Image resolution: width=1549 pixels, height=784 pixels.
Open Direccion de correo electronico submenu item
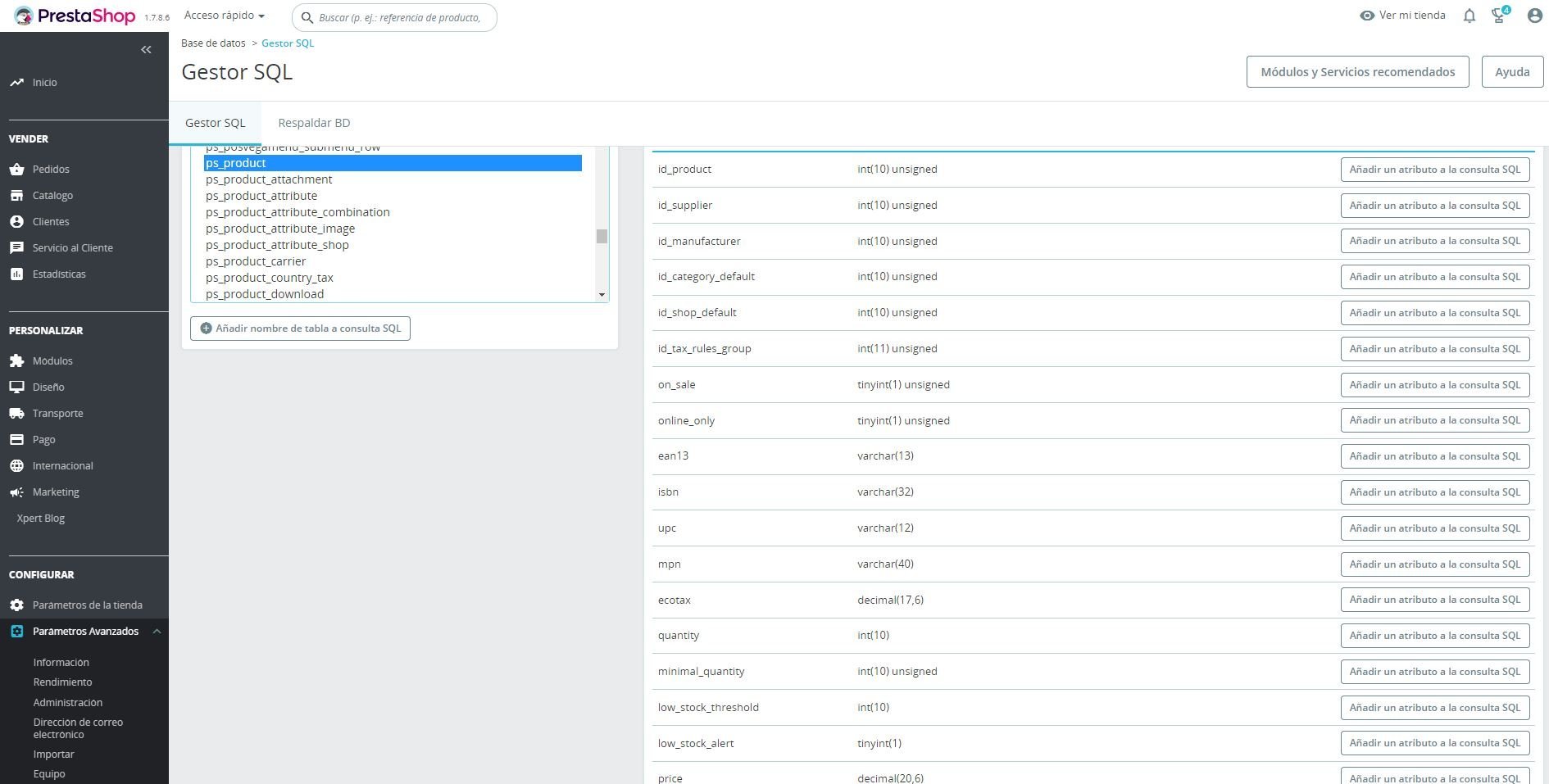(x=78, y=728)
